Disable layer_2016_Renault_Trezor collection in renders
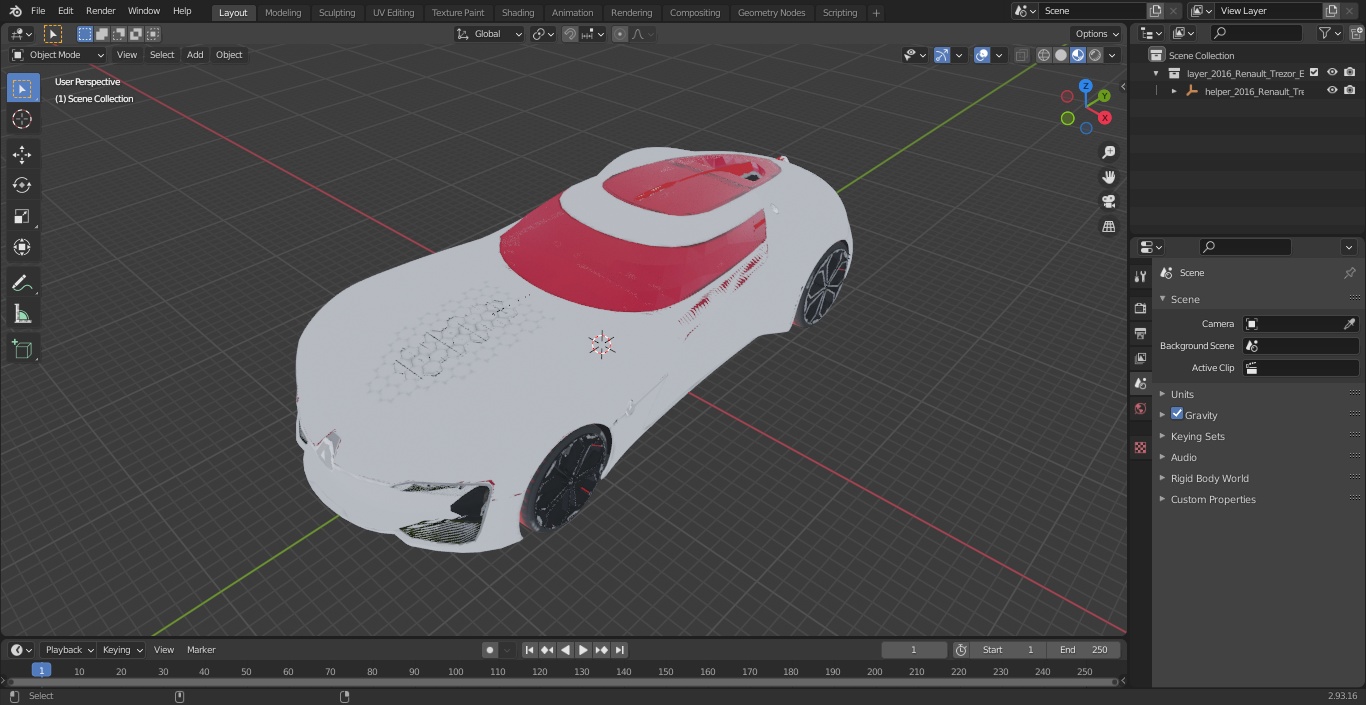Image resolution: width=1366 pixels, height=705 pixels. coord(1350,73)
